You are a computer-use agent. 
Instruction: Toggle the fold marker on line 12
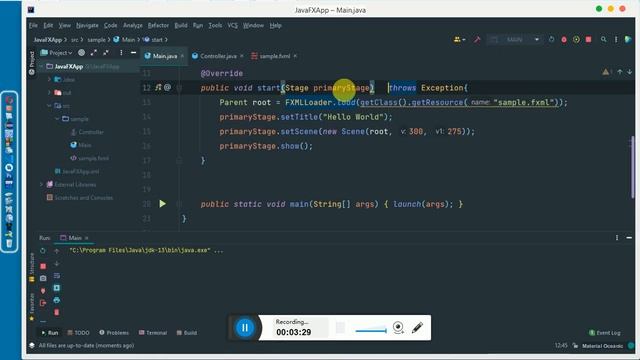(179, 87)
